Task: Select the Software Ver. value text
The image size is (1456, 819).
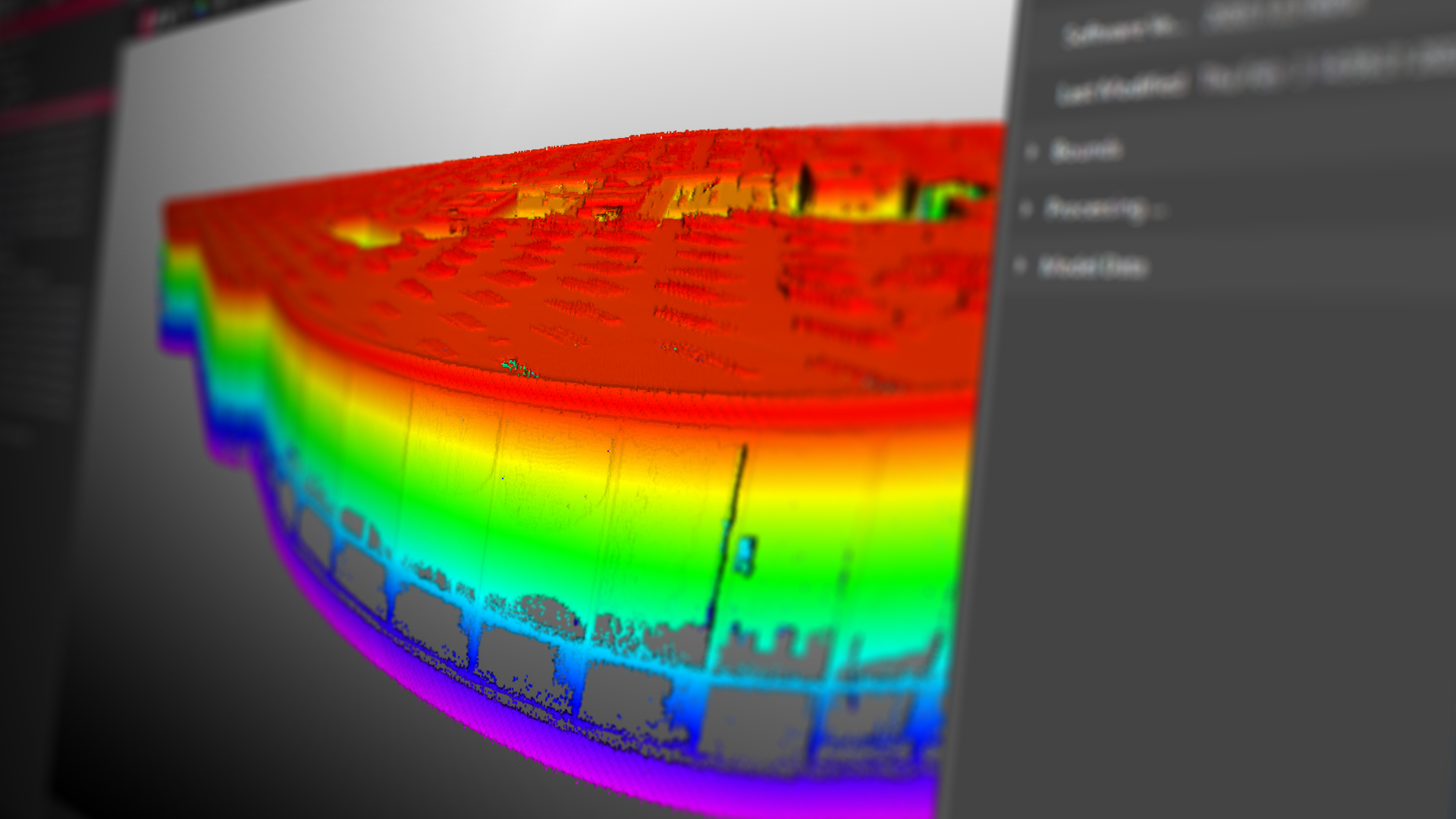Action: (x=1282, y=13)
